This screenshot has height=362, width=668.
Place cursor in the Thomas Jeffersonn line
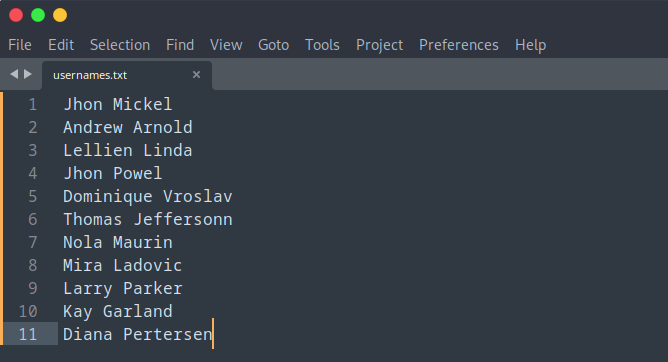click(x=148, y=219)
